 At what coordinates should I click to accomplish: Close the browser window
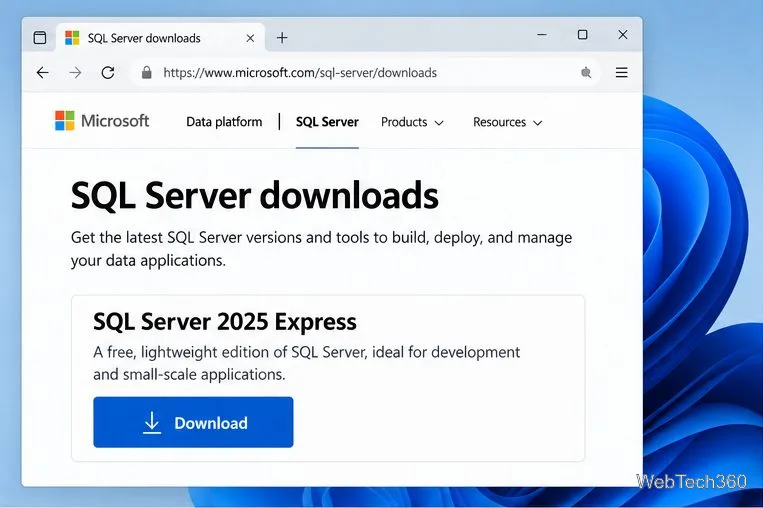coord(623,35)
